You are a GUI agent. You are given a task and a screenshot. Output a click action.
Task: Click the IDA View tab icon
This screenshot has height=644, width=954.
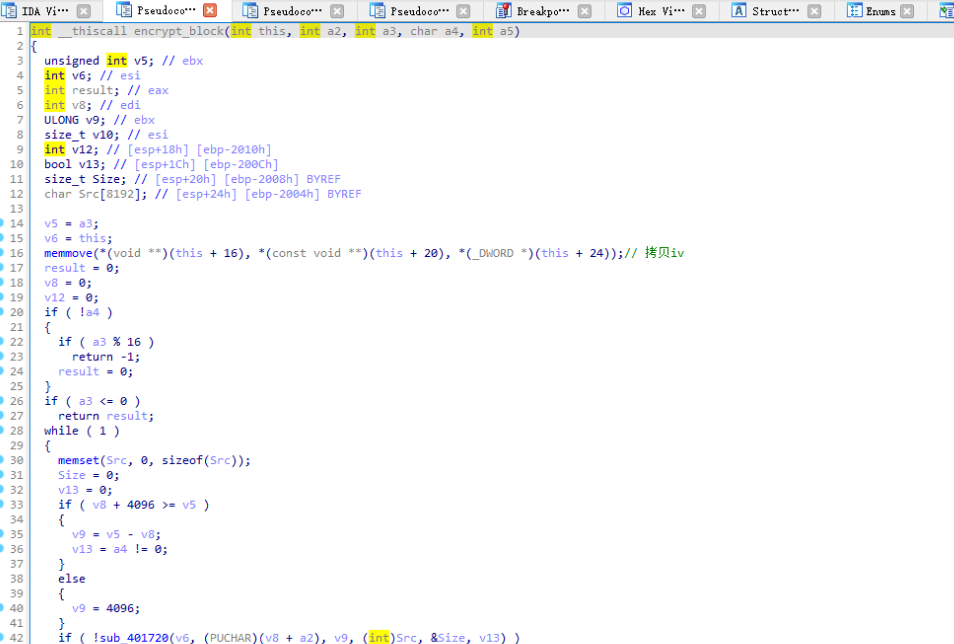coord(10,11)
